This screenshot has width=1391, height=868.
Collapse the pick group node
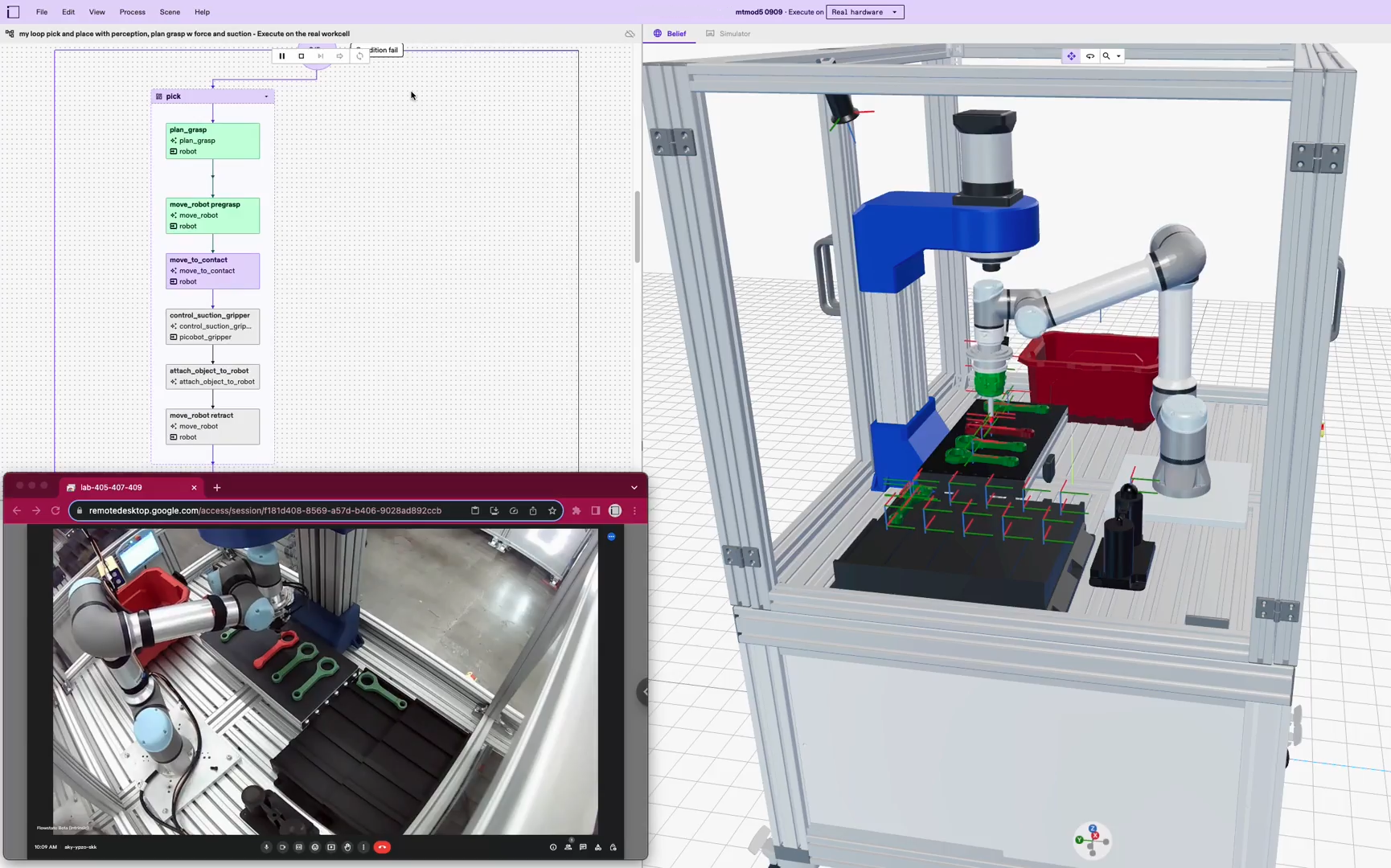click(266, 96)
